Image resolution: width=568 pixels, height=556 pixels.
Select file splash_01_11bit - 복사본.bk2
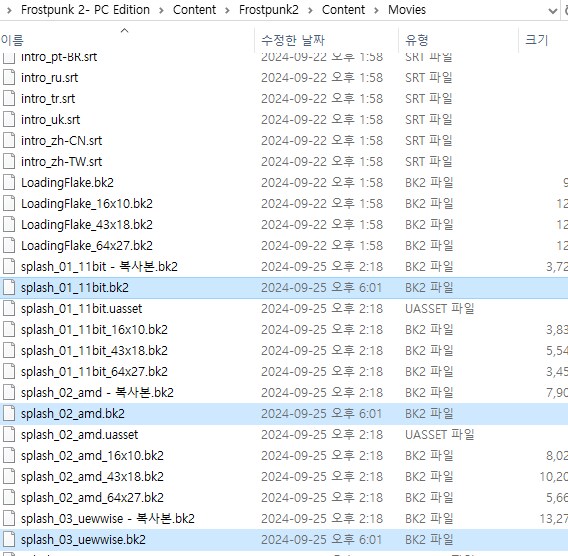(99, 267)
